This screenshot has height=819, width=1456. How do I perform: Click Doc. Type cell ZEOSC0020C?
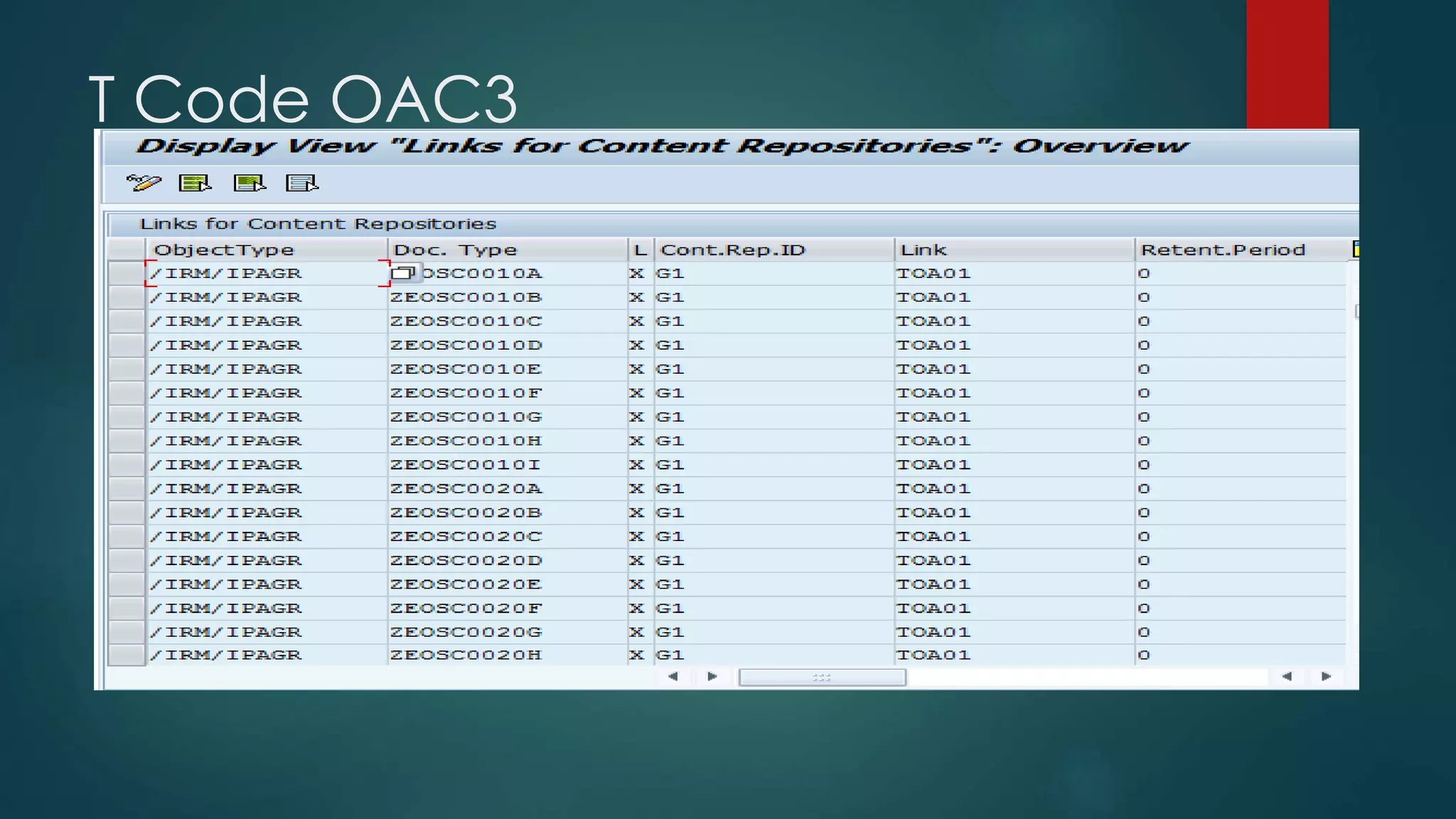[508, 537]
